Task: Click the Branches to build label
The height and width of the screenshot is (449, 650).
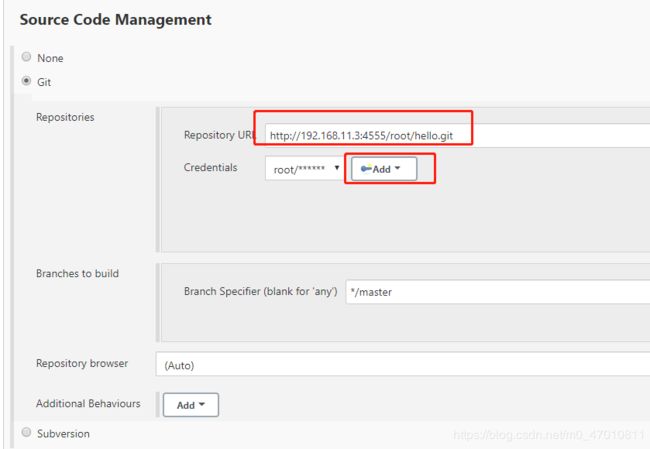Action: click(78, 274)
